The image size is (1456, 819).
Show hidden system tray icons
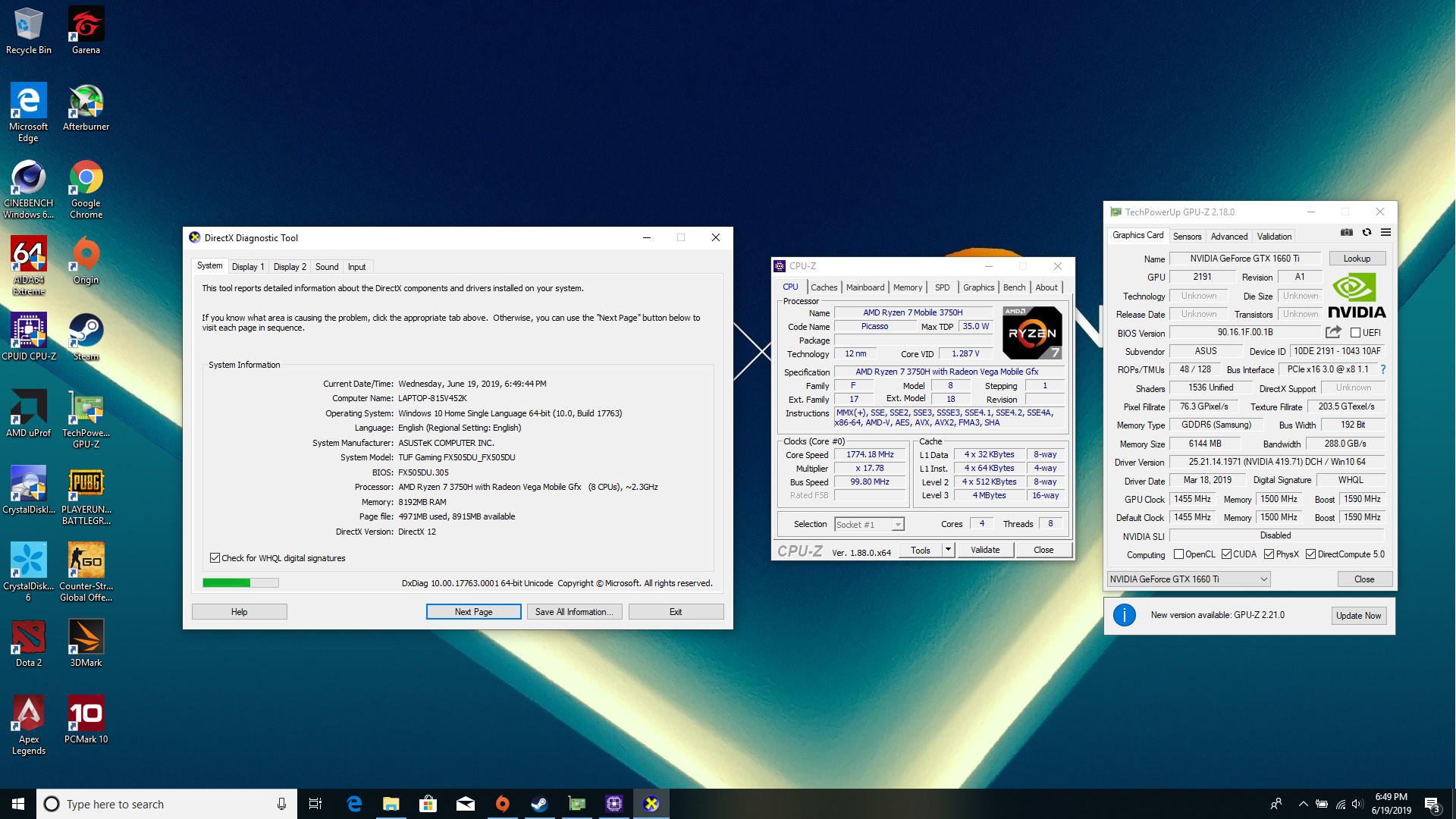(x=1303, y=804)
